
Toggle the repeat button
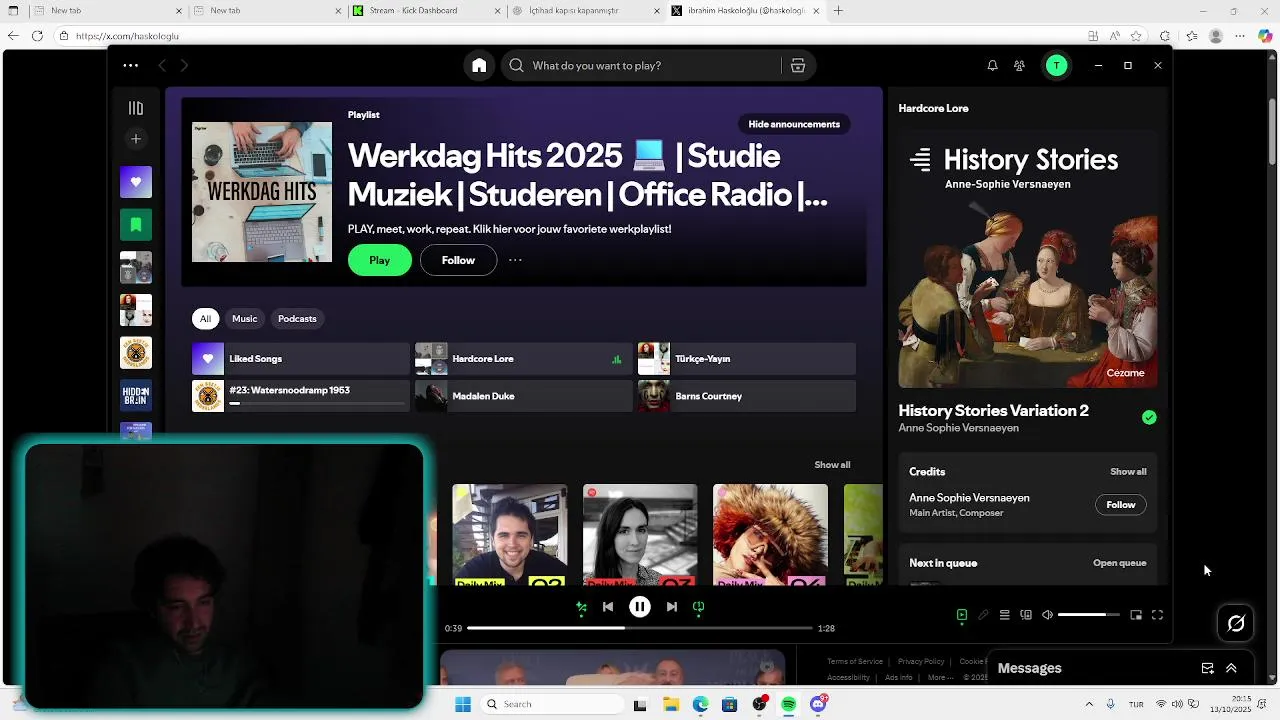pos(699,606)
